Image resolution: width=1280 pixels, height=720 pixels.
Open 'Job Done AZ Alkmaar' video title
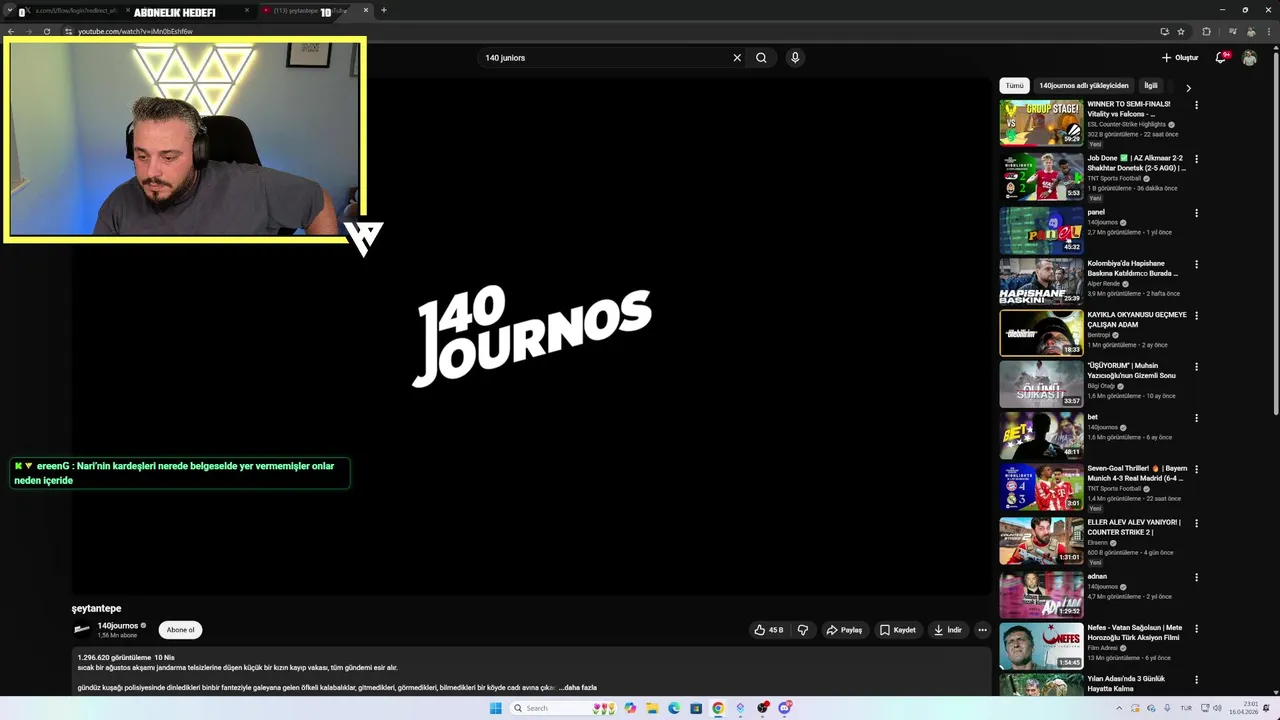point(1136,163)
